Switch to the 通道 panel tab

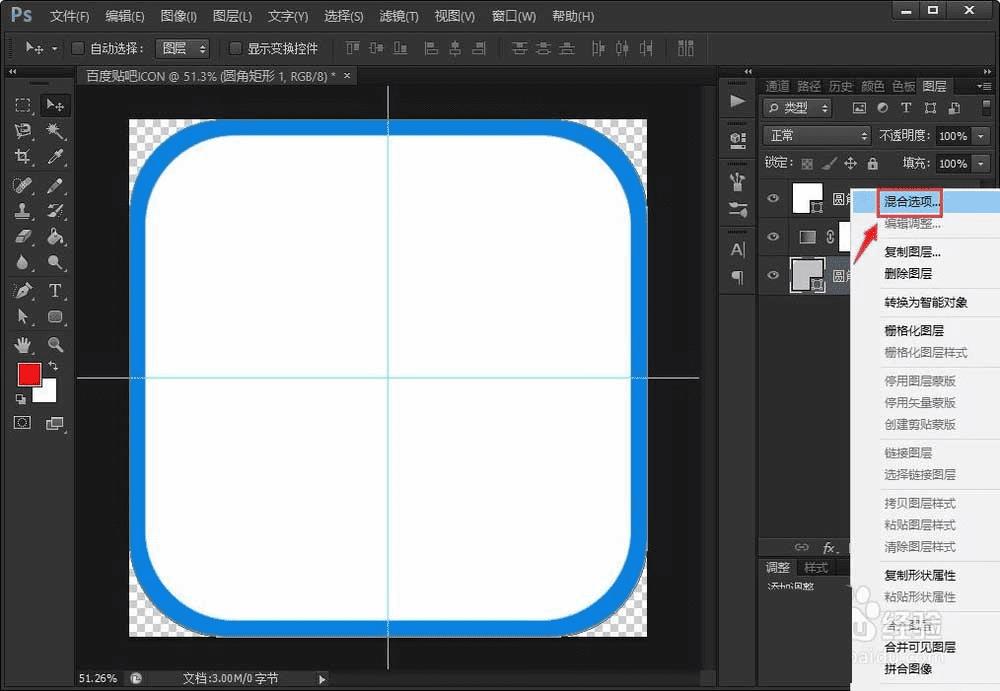click(777, 86)
